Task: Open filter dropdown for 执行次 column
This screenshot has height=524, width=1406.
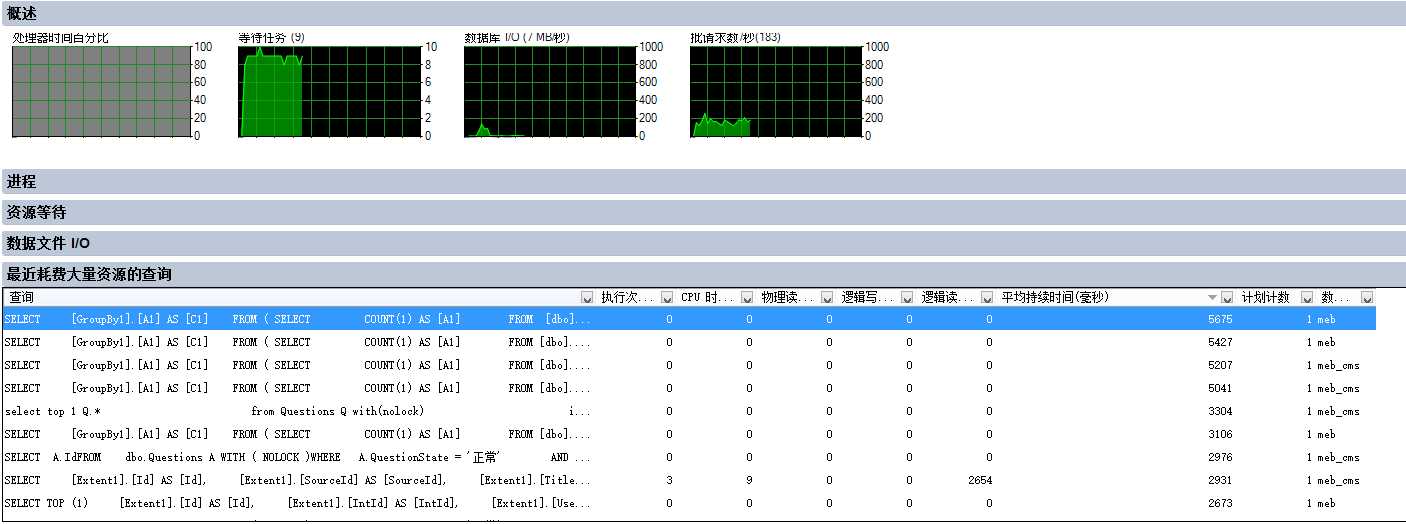Action: (x=667, y=298)
